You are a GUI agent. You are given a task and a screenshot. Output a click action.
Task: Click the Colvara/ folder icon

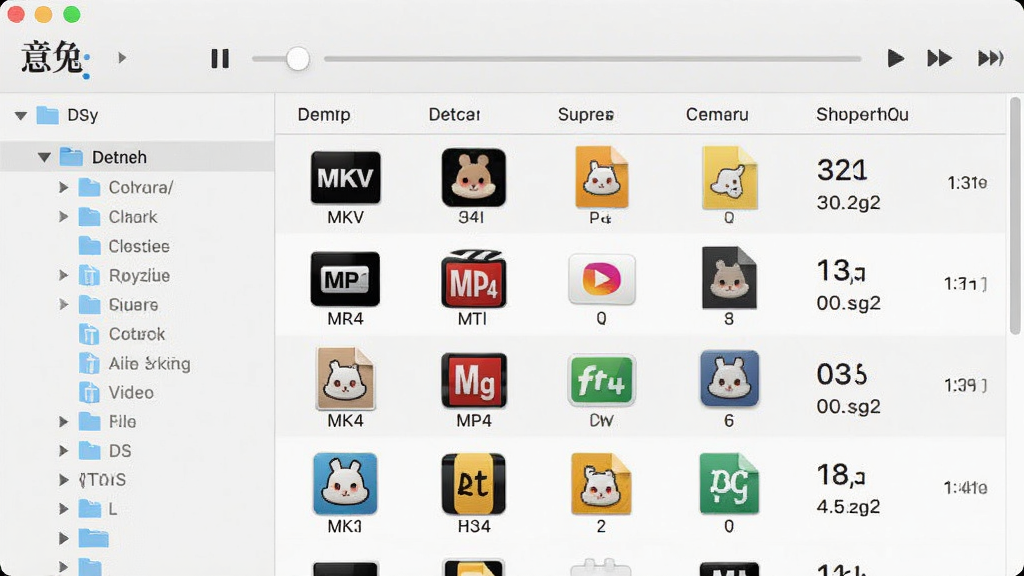click(89, 187)
